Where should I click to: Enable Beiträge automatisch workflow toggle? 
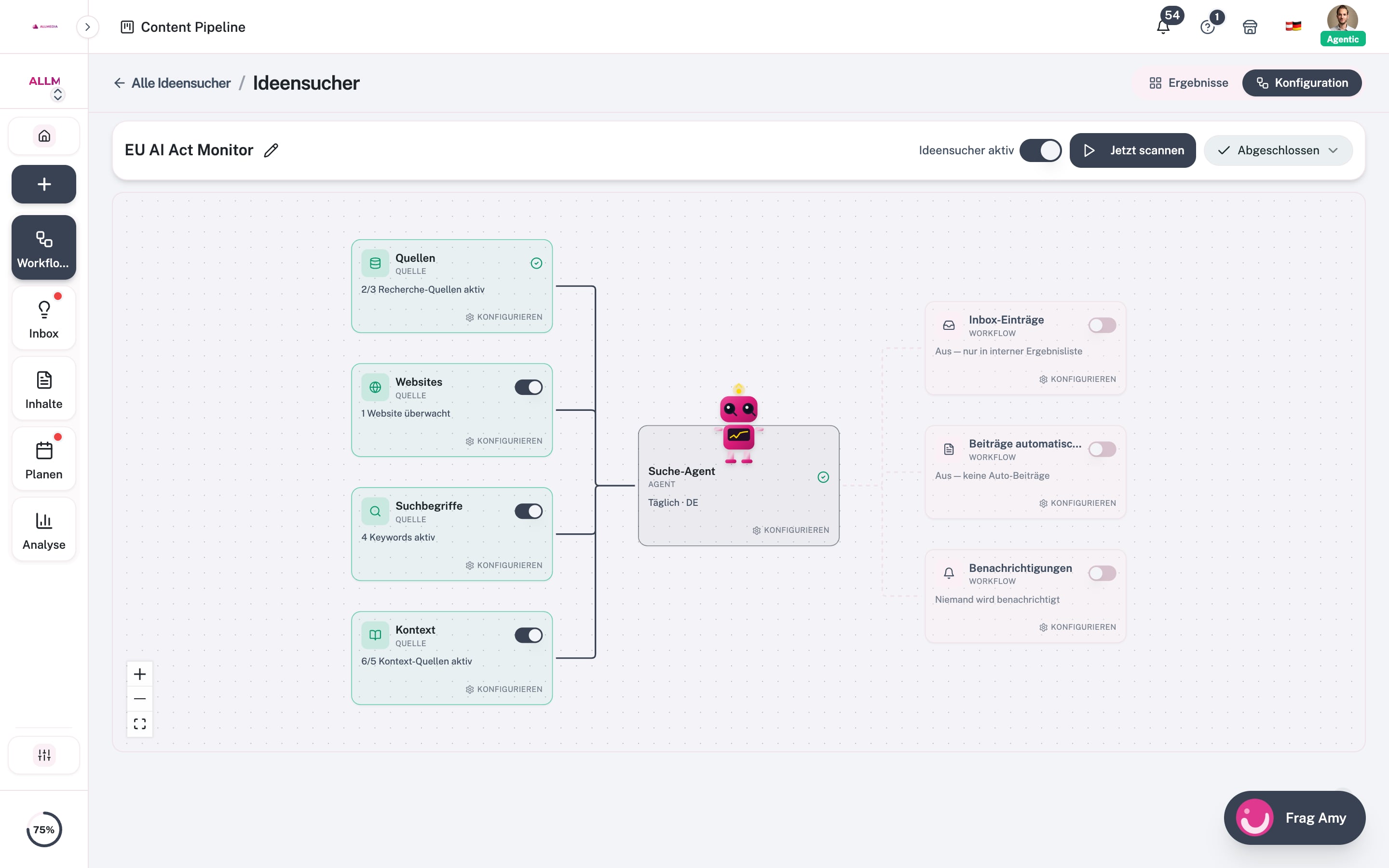pyautogui.click(x=1102, y=449)
